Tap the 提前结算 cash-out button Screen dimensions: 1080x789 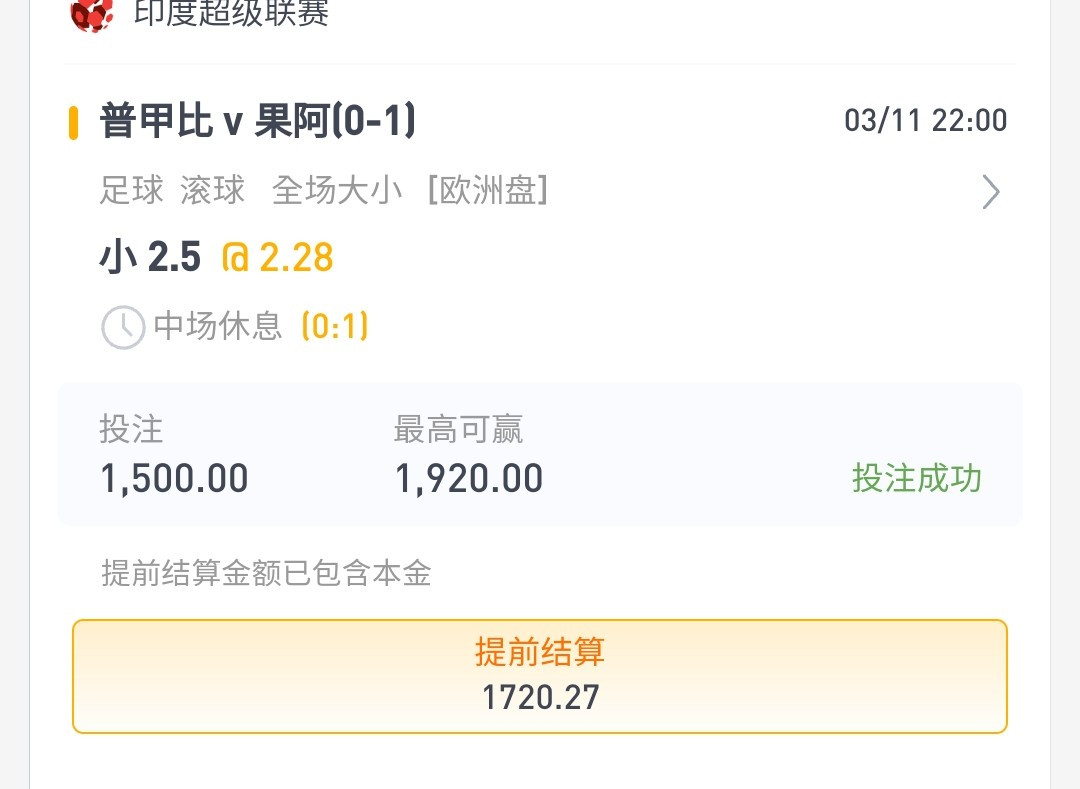(x=540, y=676)
